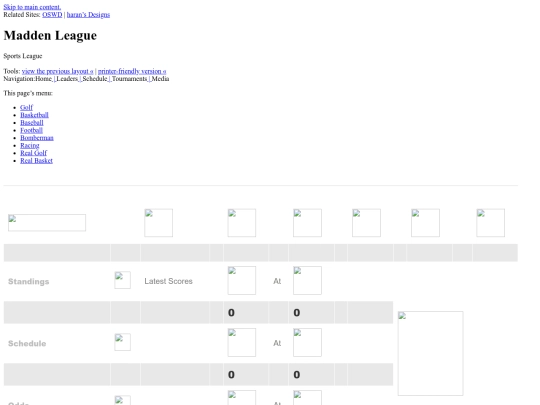Choose the Football menu link

pos(31,130)
